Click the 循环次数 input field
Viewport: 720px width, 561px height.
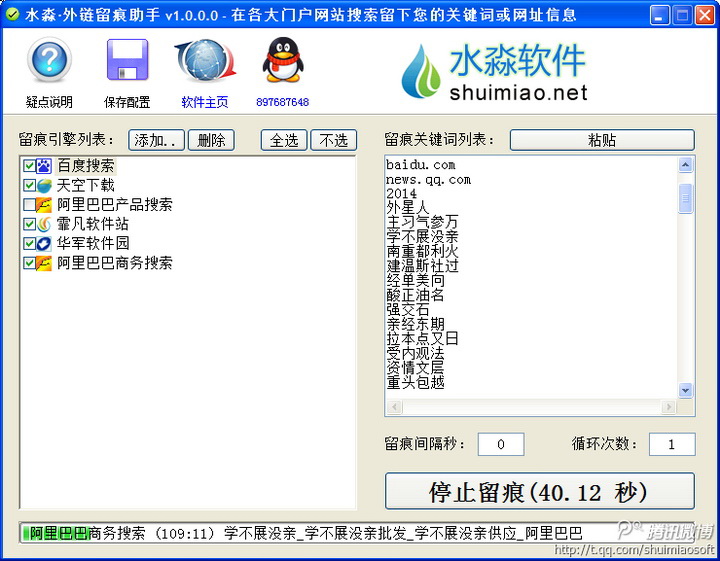tap(672, 444)
